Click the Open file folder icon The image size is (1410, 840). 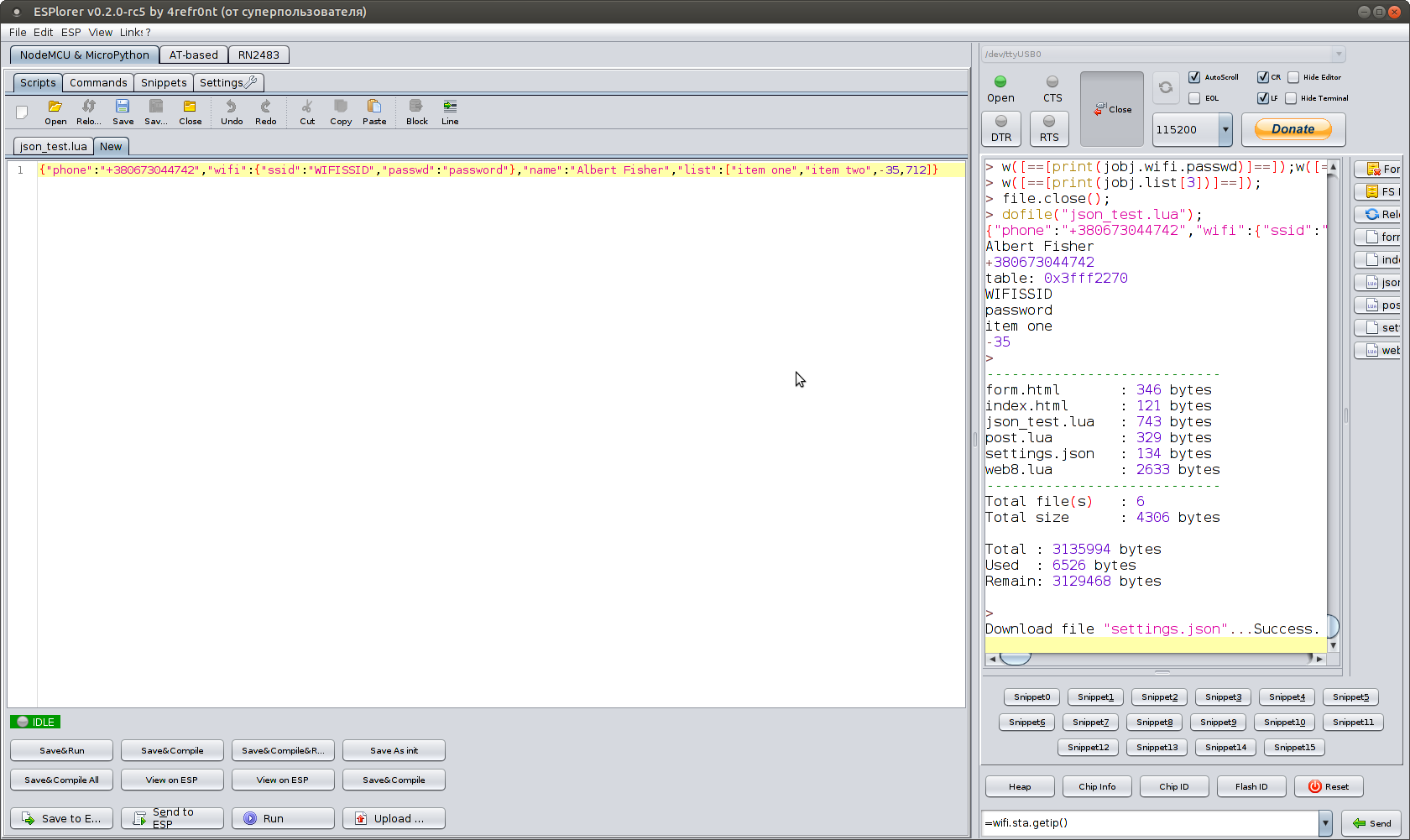(55, 107)
